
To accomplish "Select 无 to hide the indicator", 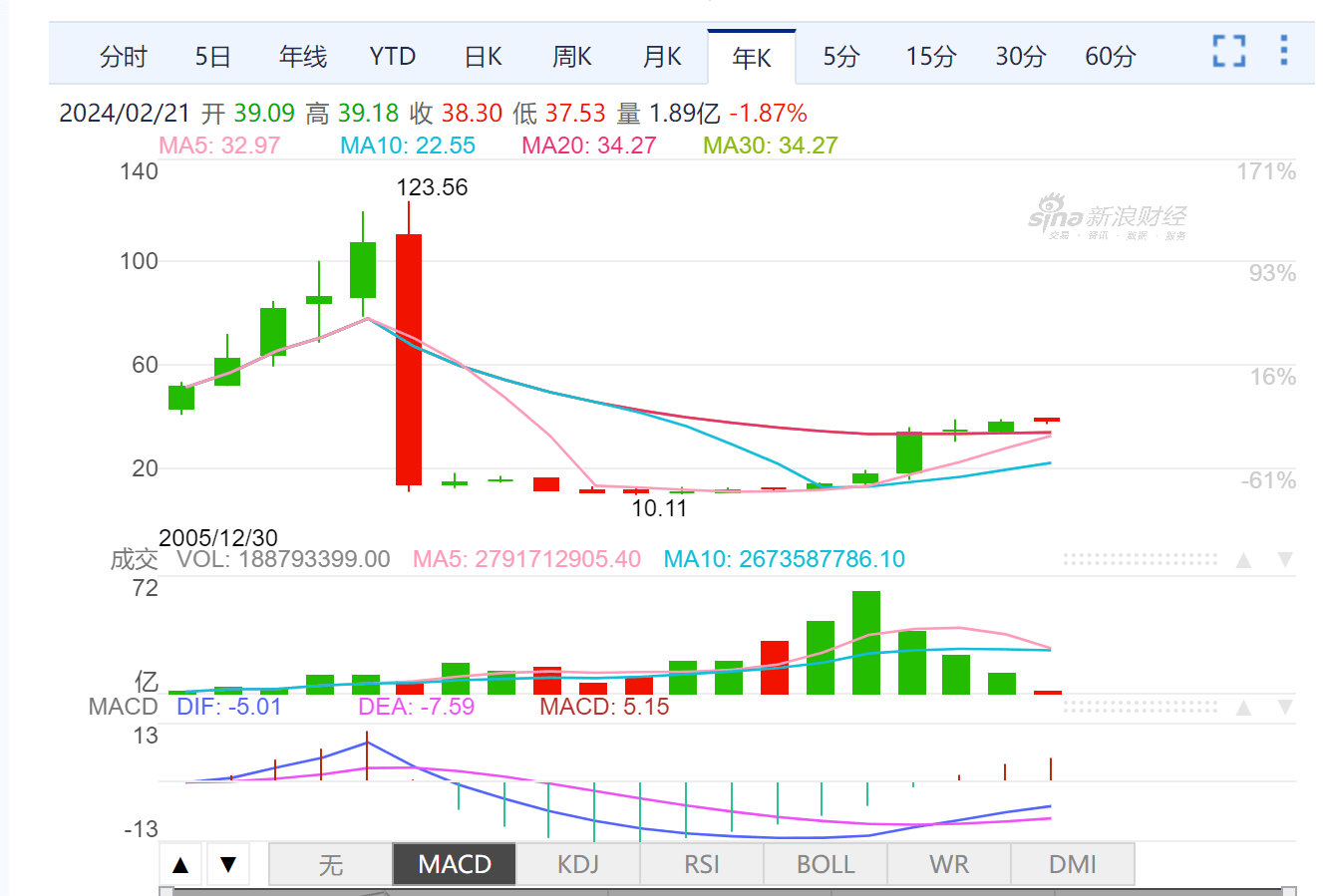I will coord(330,863).
